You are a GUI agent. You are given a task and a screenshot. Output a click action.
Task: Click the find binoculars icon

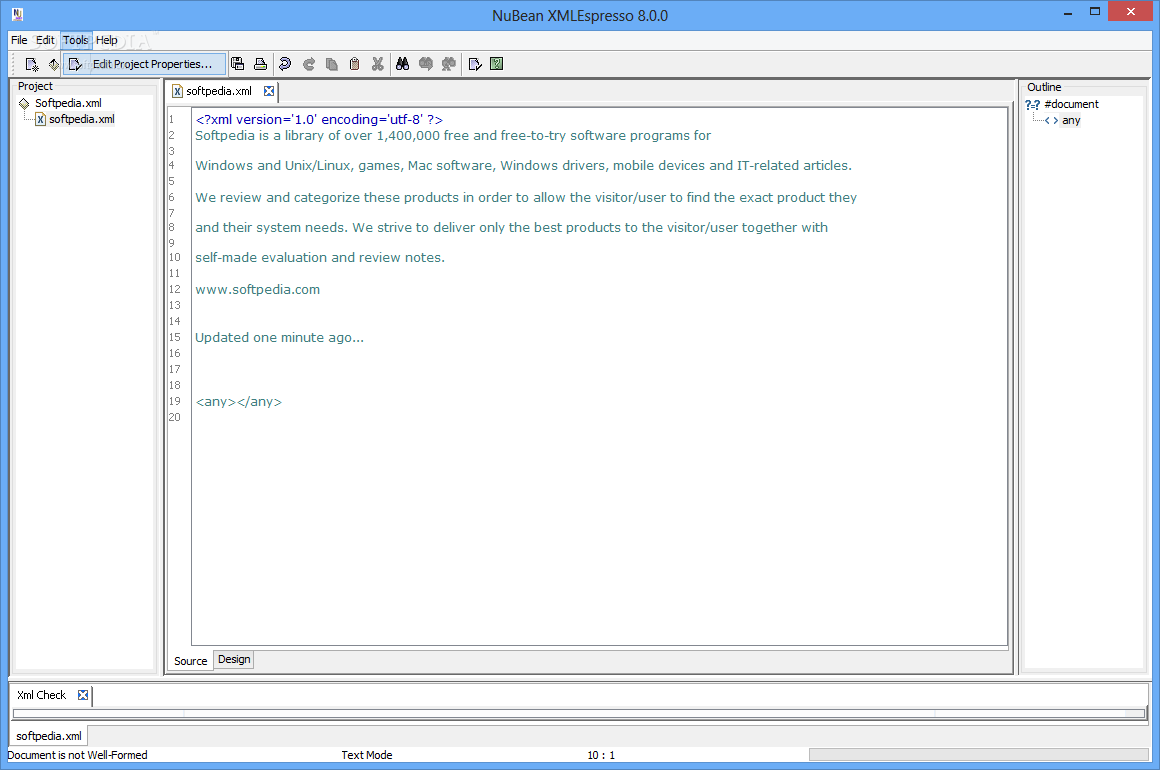[x=402, y=64]
